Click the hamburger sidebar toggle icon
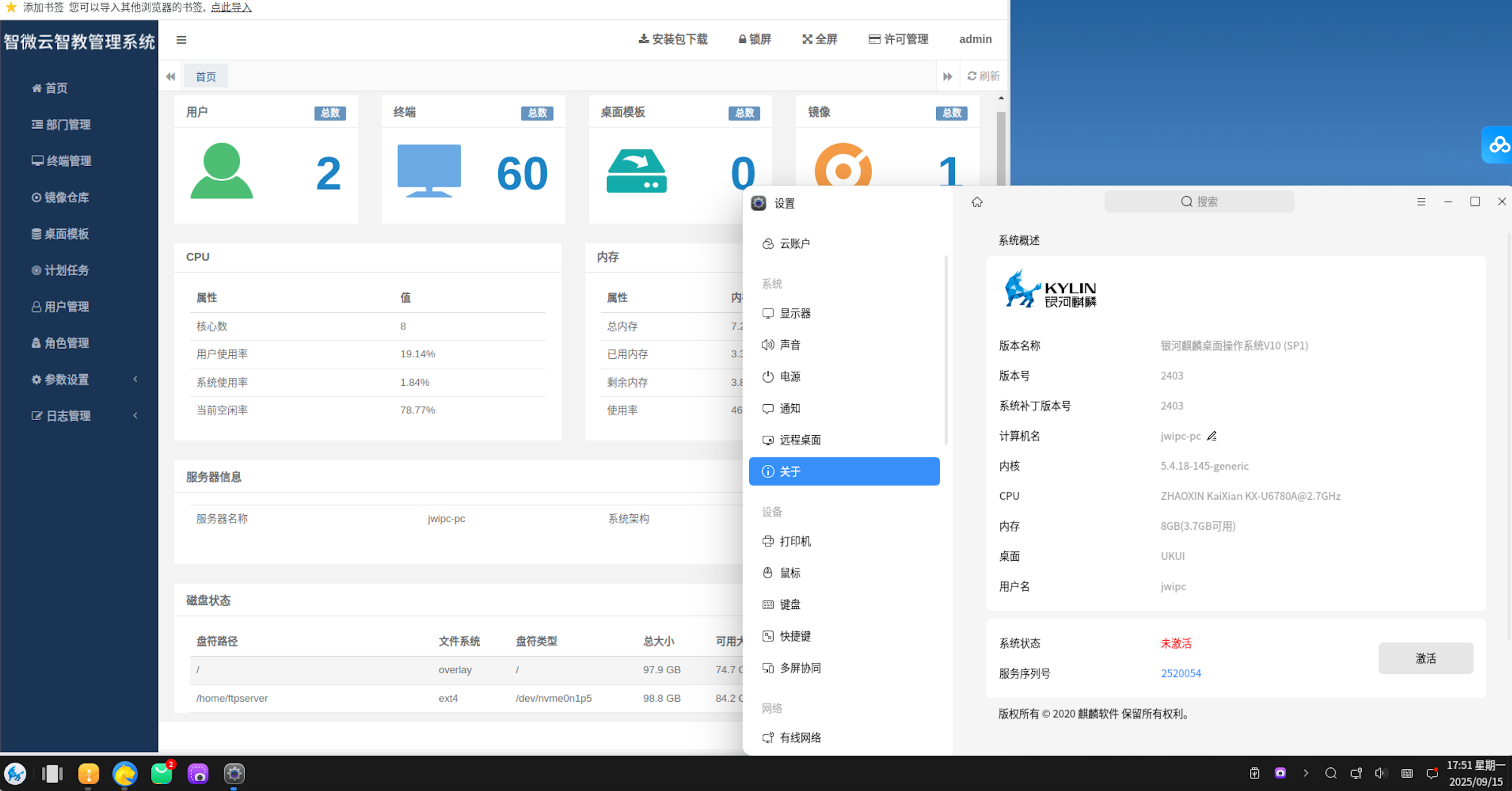Screen dimensions: 1512x791 pyautogui.click(x=181, y=40)
